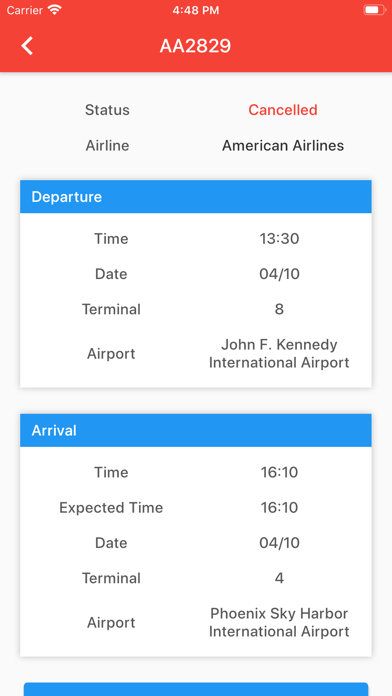Select the arrival terminal value 4
Viewport: 392px width, 696px height.
click(279, 578)
